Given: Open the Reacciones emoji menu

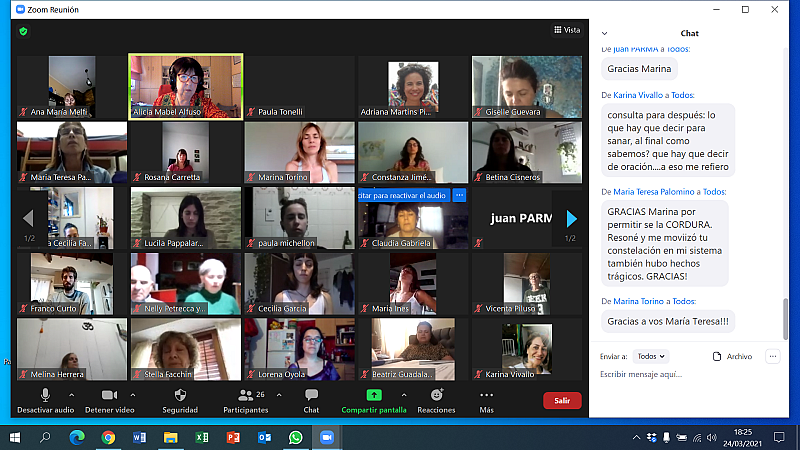Looking at the screenshot, I should point(436,400).
